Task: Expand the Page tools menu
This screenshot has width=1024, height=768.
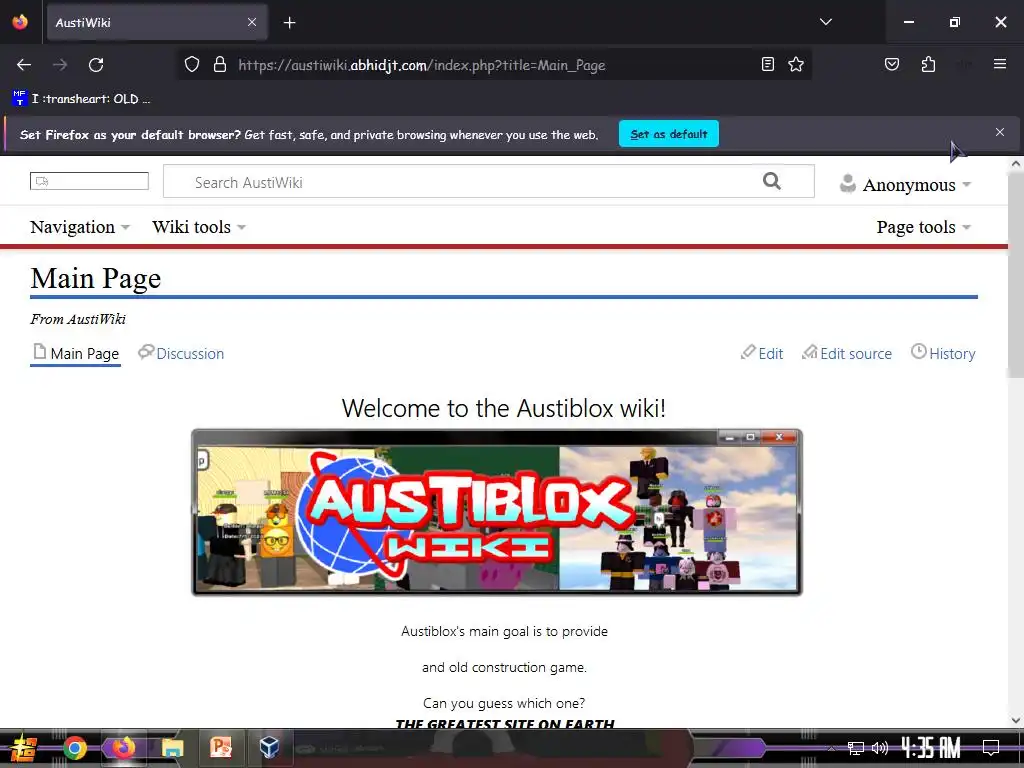Action: [923, 227]
